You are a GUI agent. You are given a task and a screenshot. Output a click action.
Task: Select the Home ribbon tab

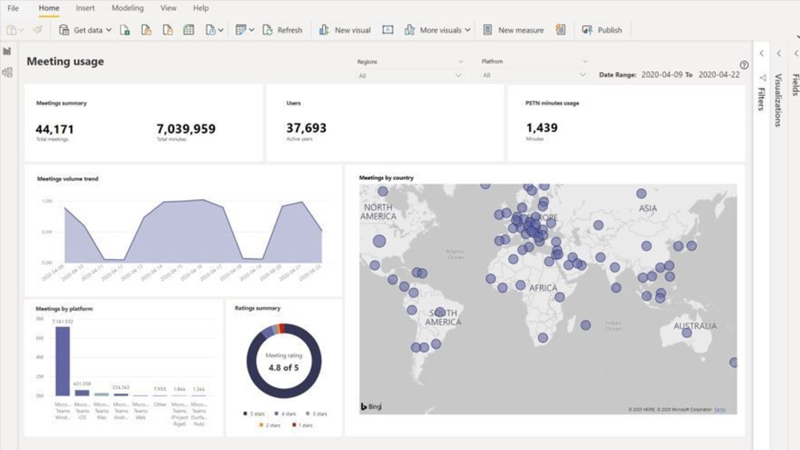click(x=49, y=8)
